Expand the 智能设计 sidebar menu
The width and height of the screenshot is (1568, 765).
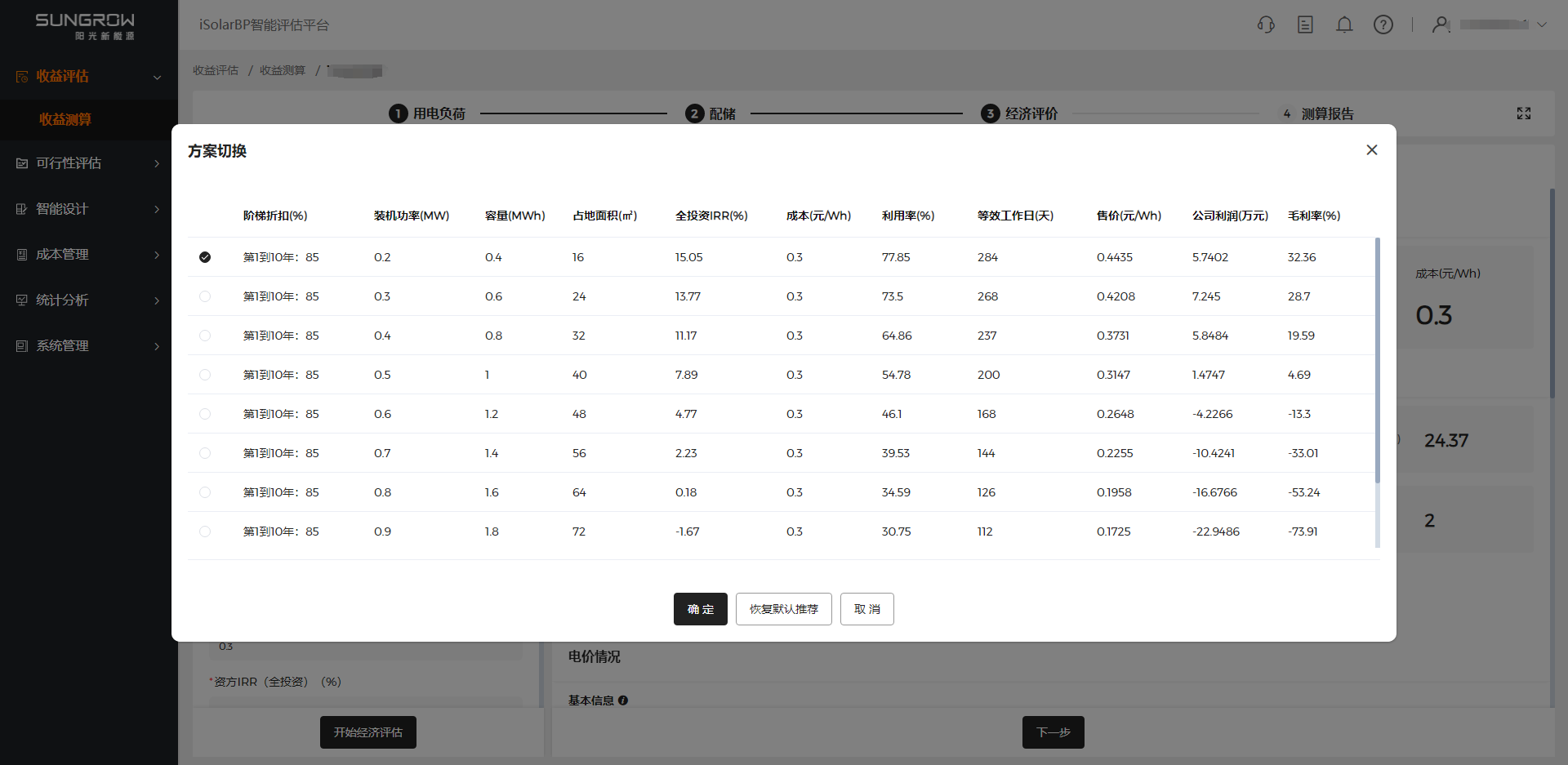88,209
